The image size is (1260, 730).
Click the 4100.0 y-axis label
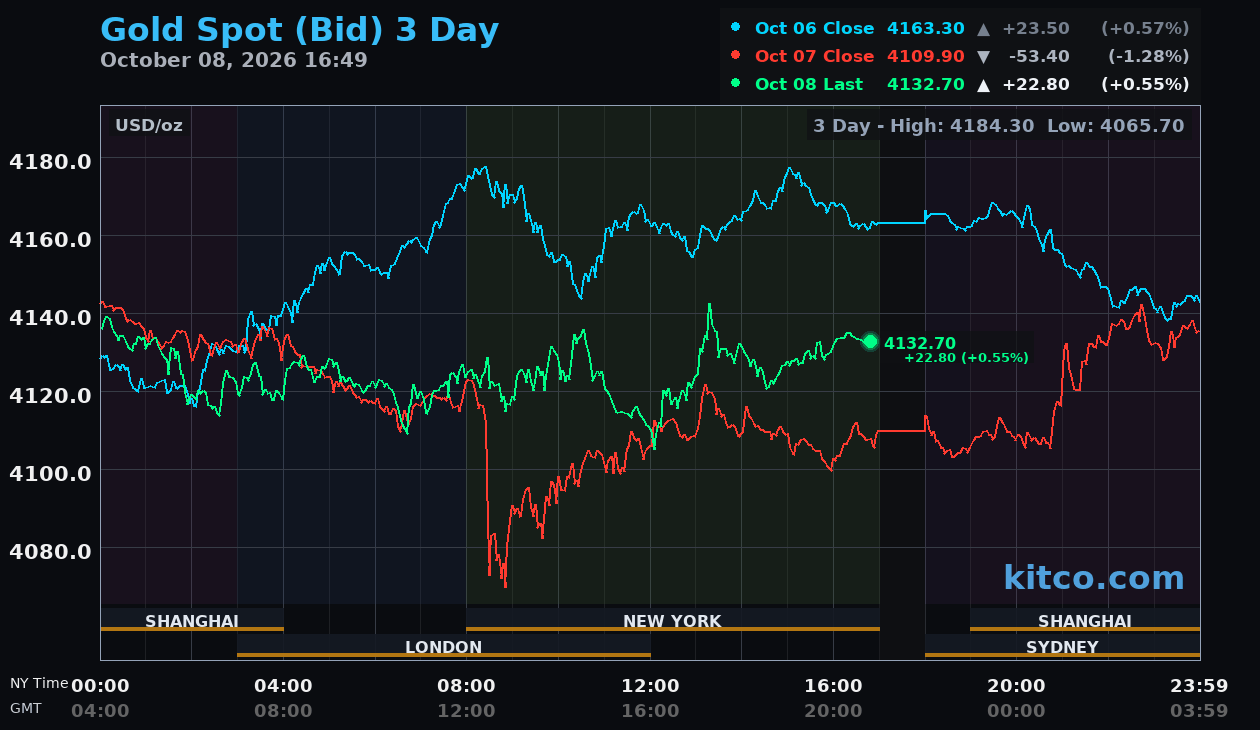point(50,473)
